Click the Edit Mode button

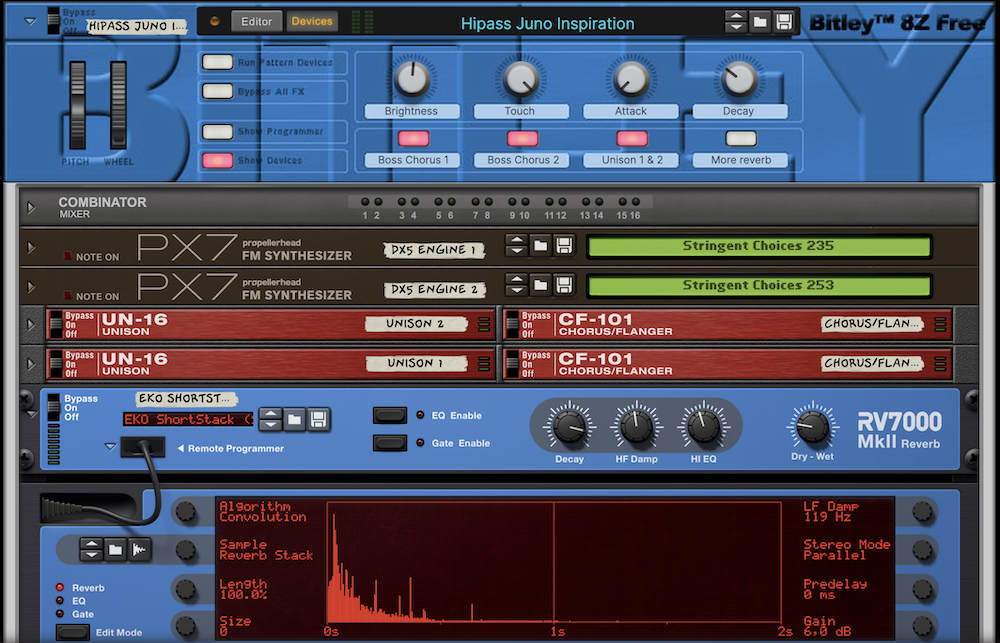[x=73, y=632]
